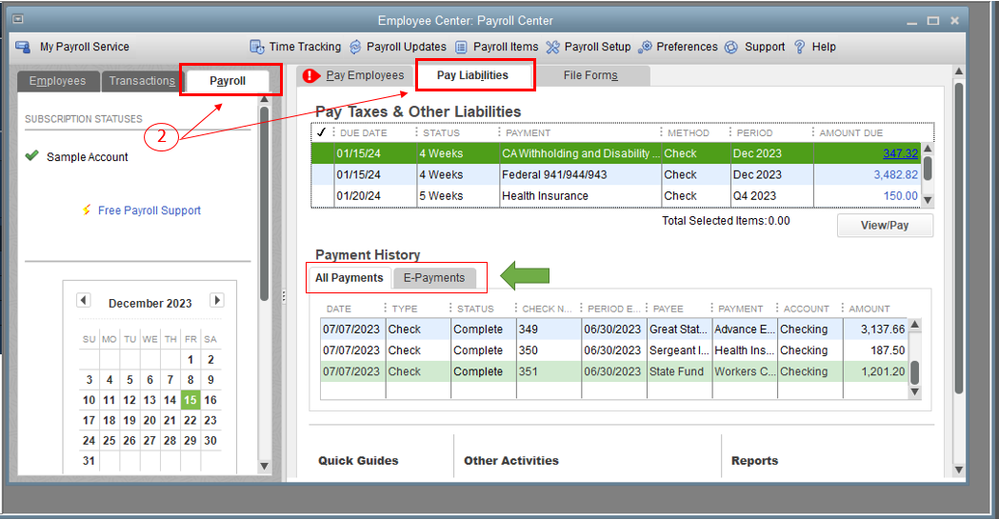This screenshot has height=520, width=999.
Task: Open the 150.00 Health Insurance amount
Action: (900, 196)
